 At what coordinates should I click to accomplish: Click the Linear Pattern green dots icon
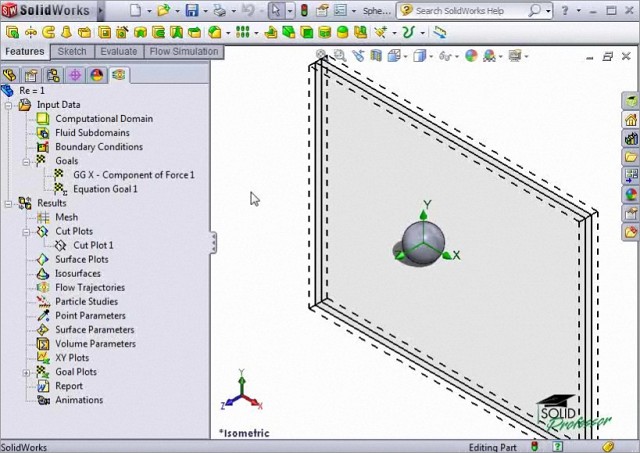242,32
